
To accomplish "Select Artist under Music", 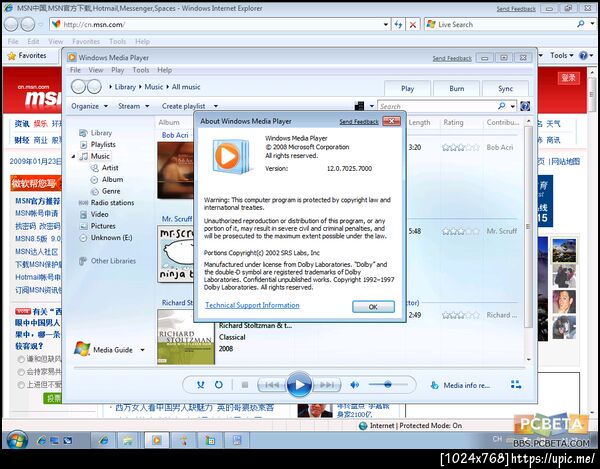I will pos(110,168).
